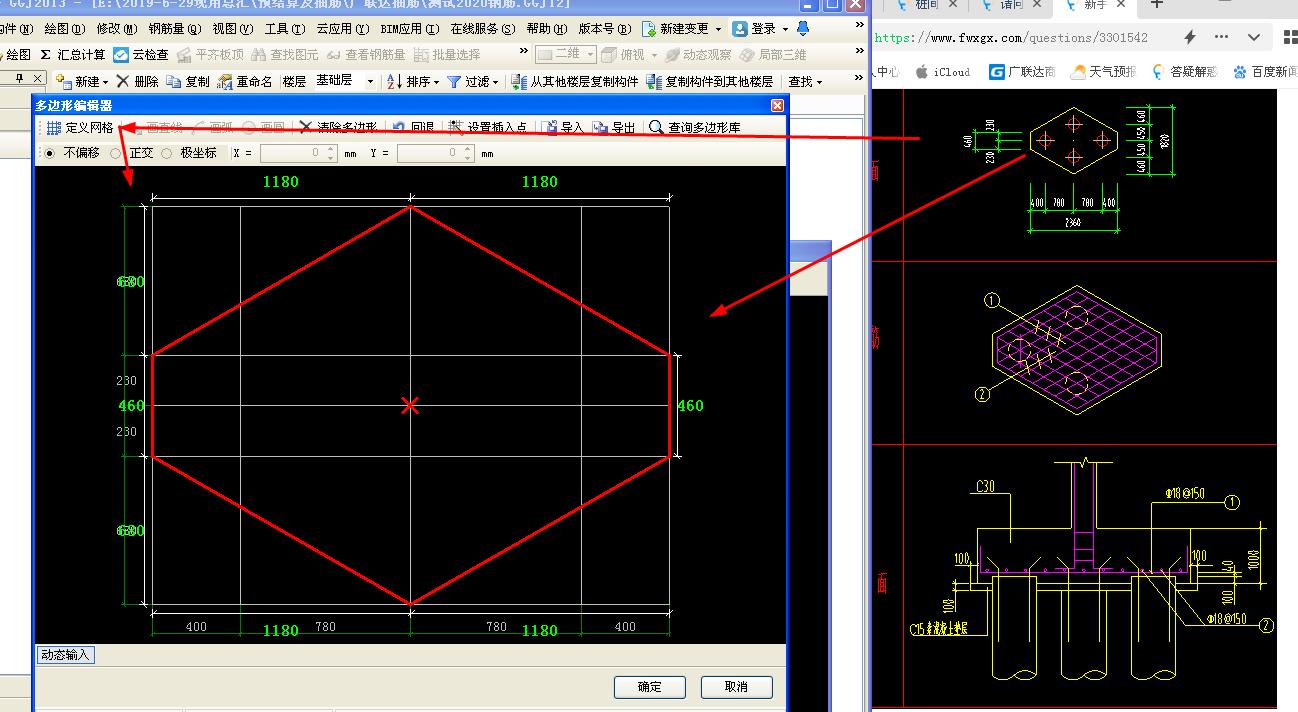The height and width of the screenshot is (712, 1298).
Task: Open the 查找 find dropdown
Action: (x=805, y=81)
